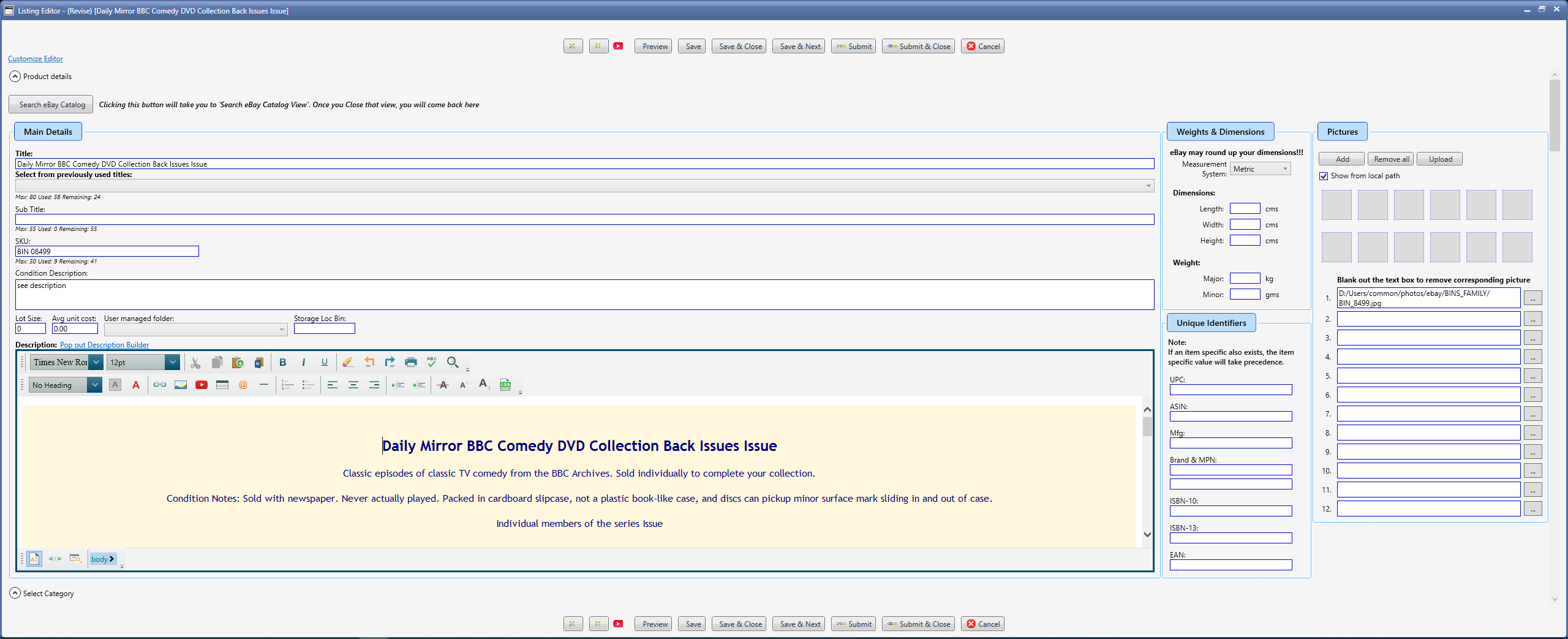Click the magnifier Find icon in editor

tap(453, 363)
